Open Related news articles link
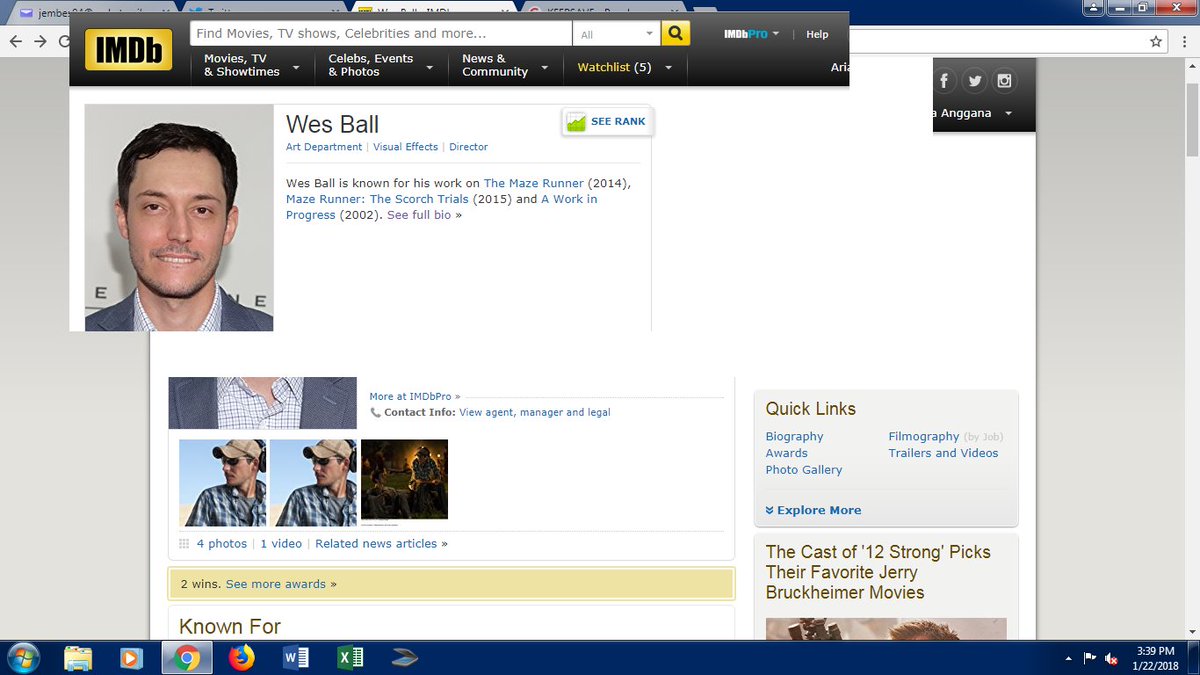The height and width of the screenshot is (675, 1200). 376,544
